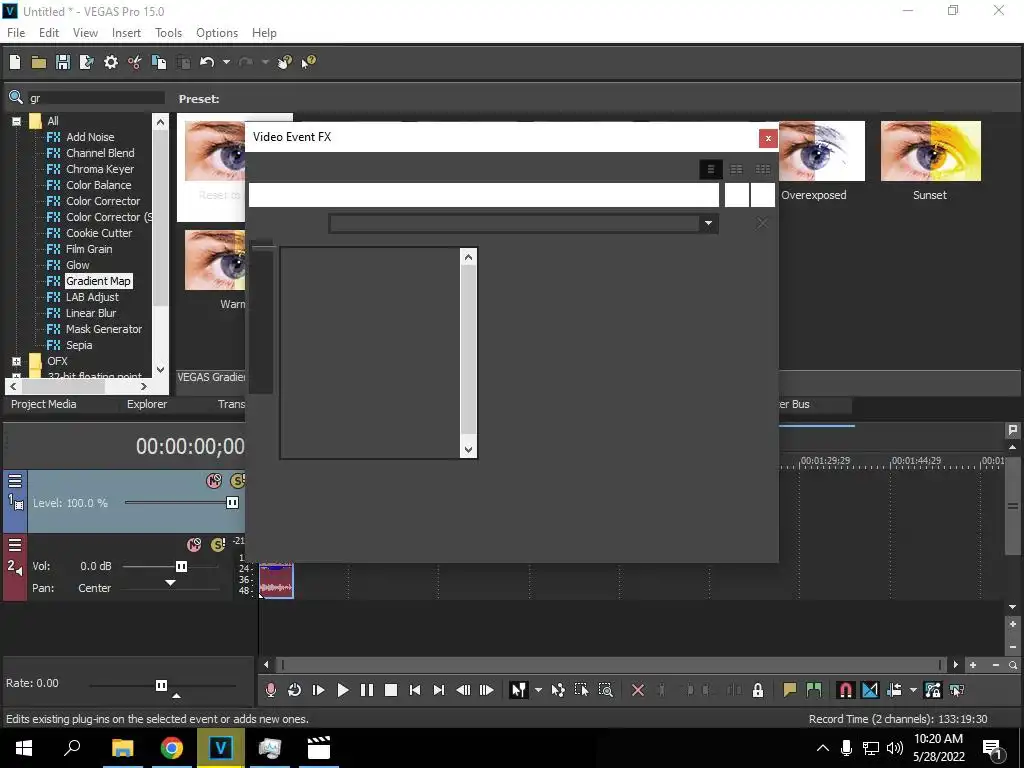Screen dimensions: 1024x768
Task: Click scroll down arrow in Video Event FX list
Action: pyautogui.click(x=468, y=449)
